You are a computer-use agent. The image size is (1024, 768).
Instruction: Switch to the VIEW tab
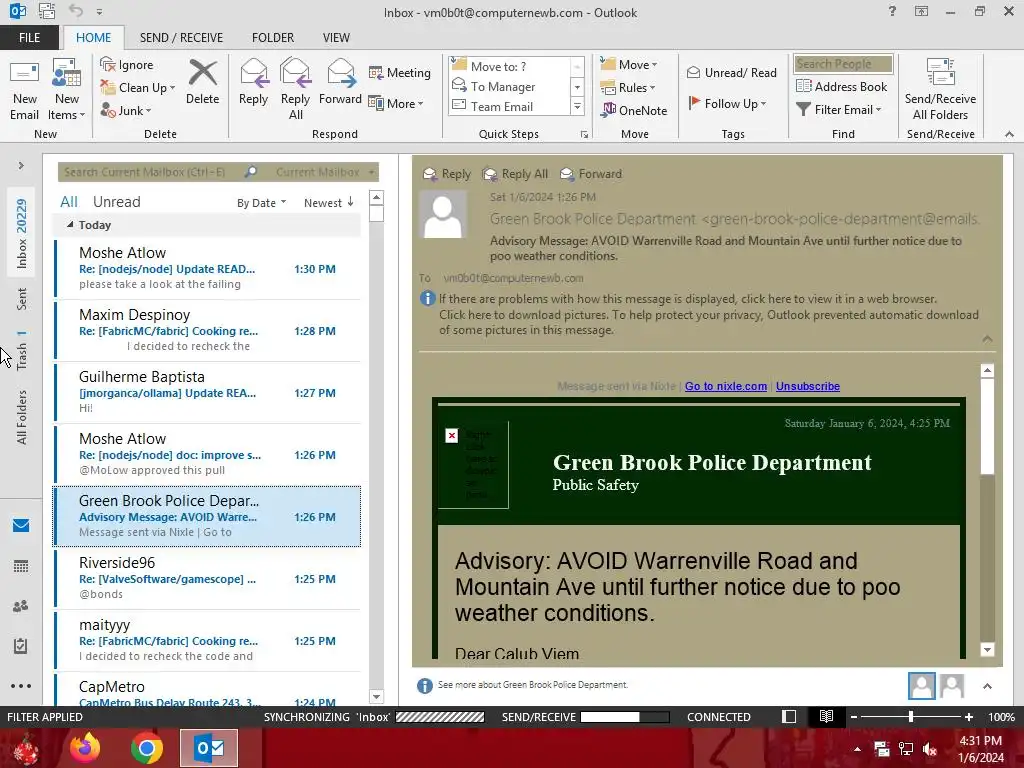[336, 37]
